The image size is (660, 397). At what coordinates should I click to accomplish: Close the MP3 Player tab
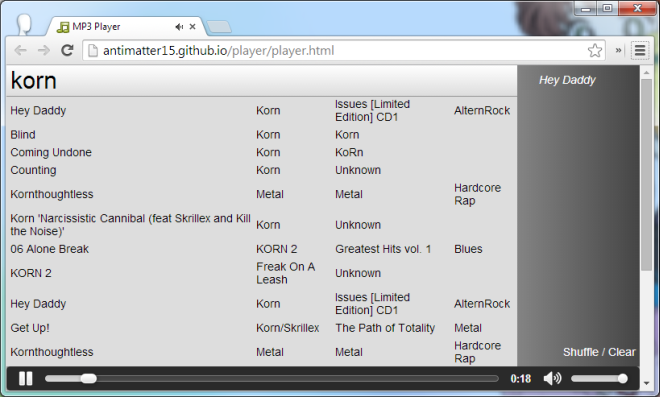192,27
